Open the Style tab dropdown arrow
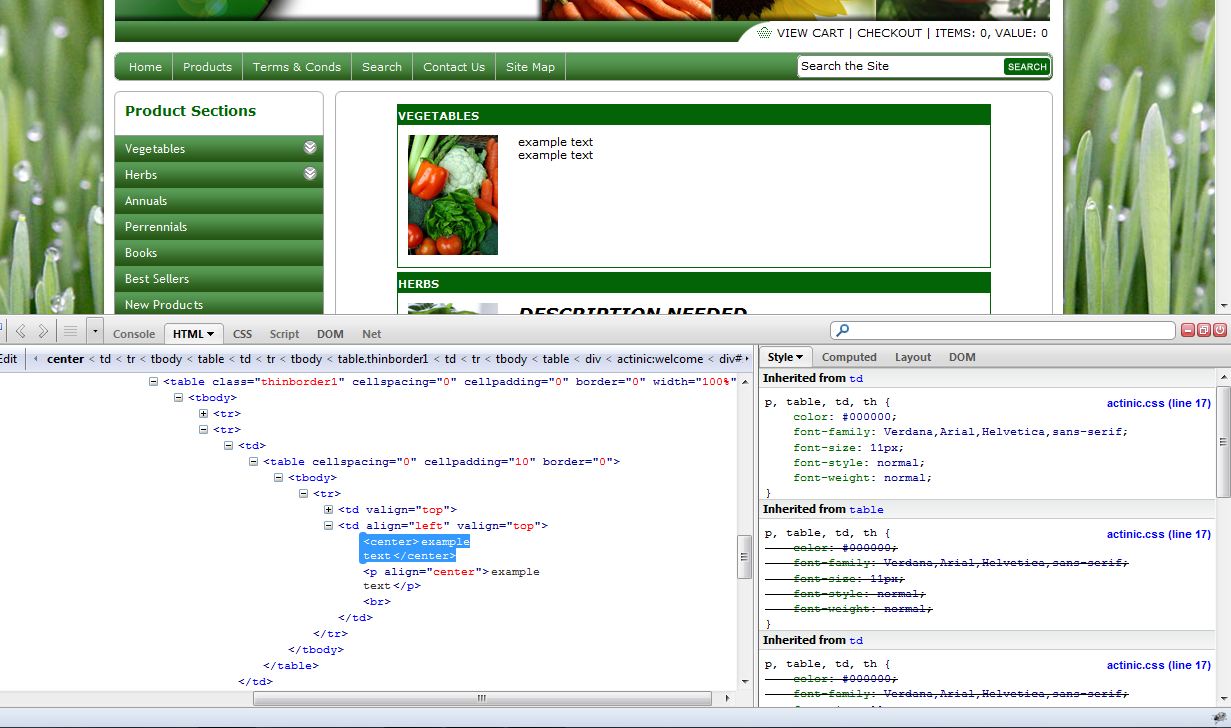 800,357
